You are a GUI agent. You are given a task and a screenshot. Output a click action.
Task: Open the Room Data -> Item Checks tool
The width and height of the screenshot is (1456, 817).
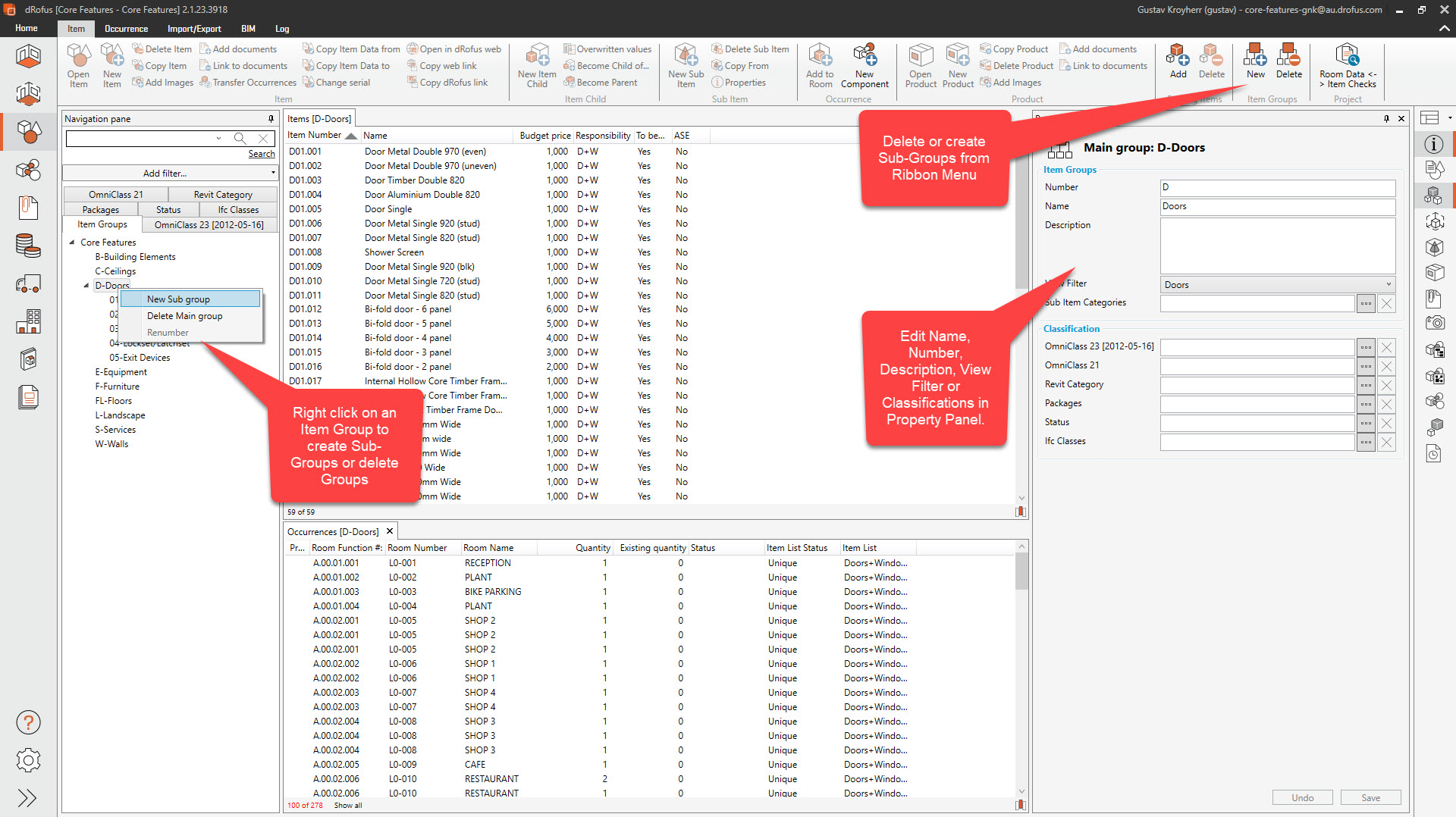(1348, 64)
